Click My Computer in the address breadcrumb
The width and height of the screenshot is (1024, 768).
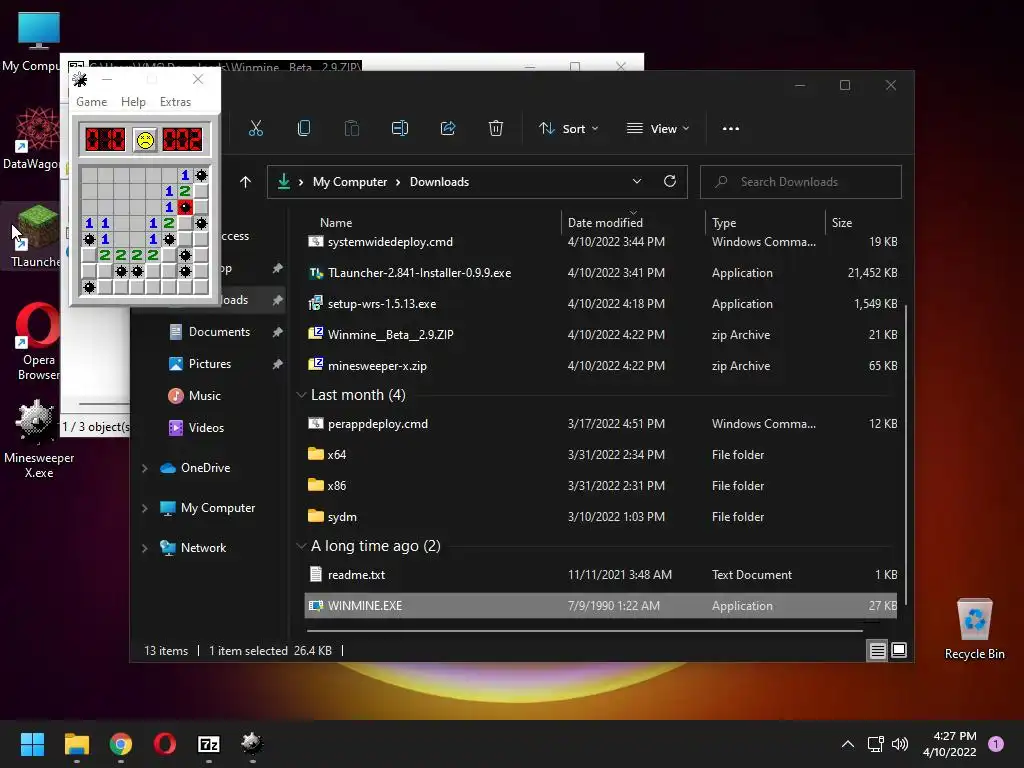[350, 182]
